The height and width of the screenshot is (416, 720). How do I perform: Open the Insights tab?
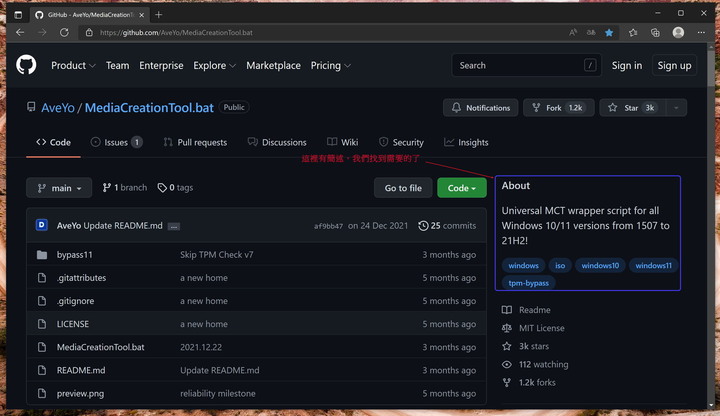(466, 142)
